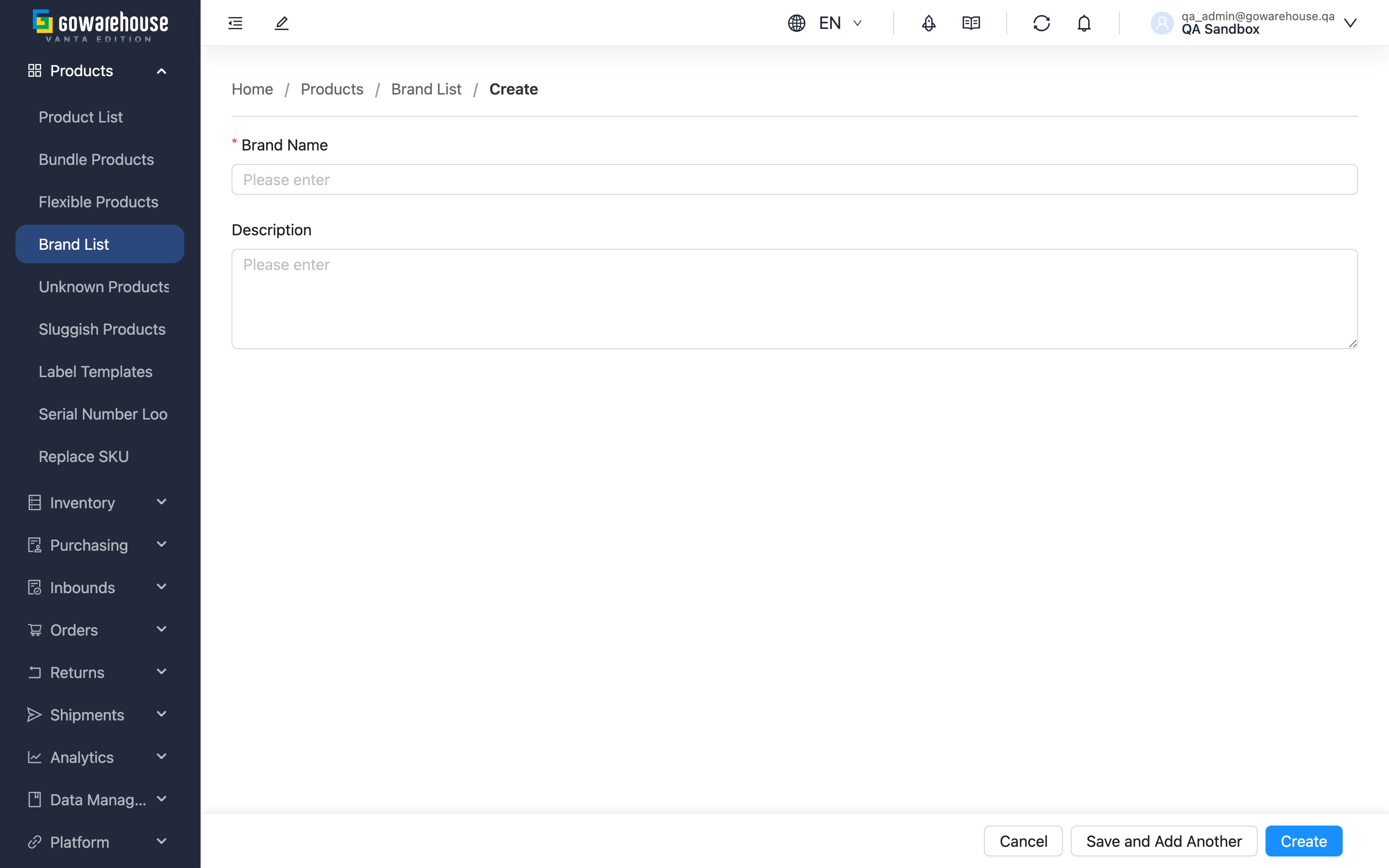This screenshot has height=868, width=1389.
Task: Click the pencil edit icon in header
Action: [281, 23]
